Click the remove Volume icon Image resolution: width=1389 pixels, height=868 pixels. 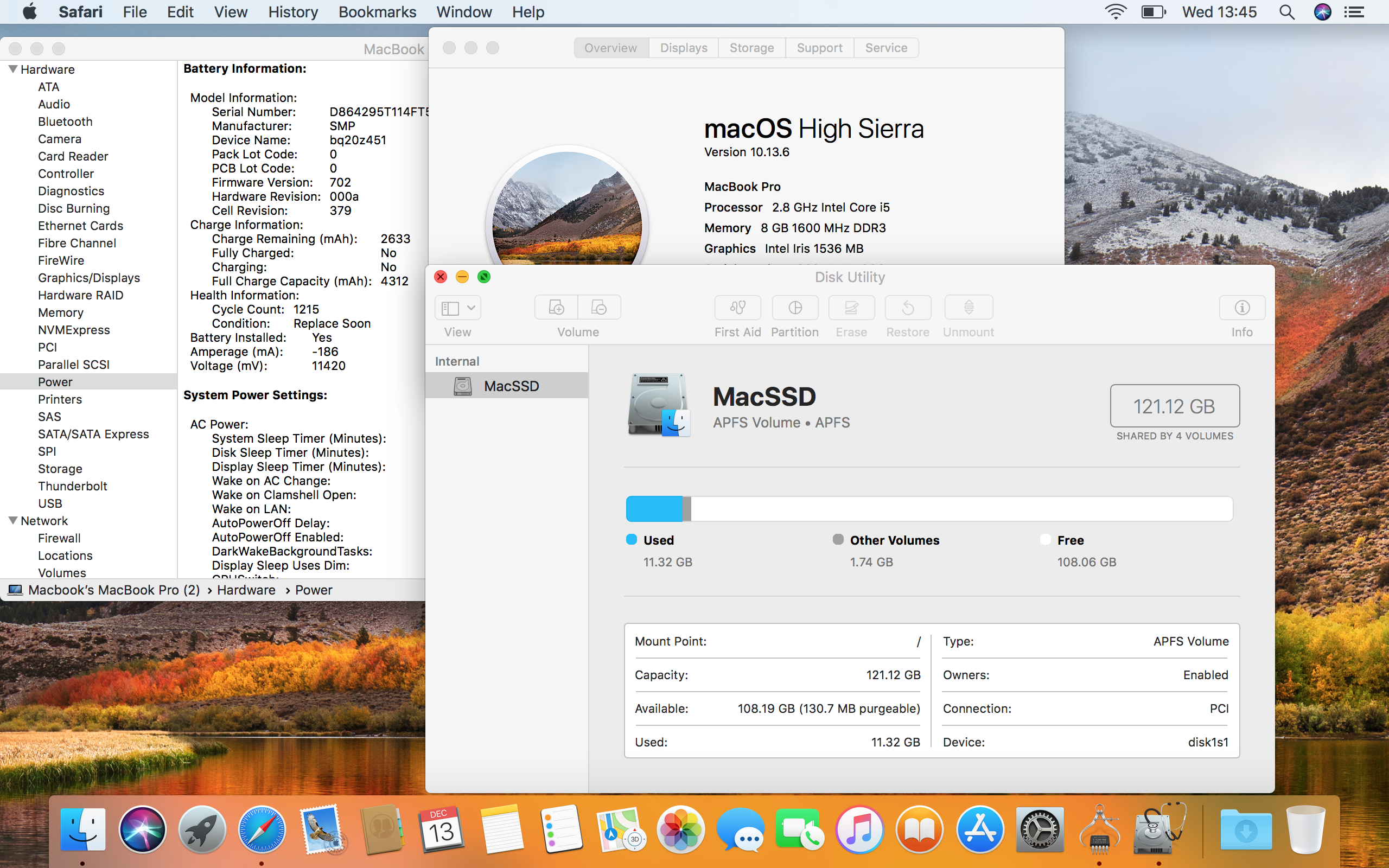click(x=599, y=308)
